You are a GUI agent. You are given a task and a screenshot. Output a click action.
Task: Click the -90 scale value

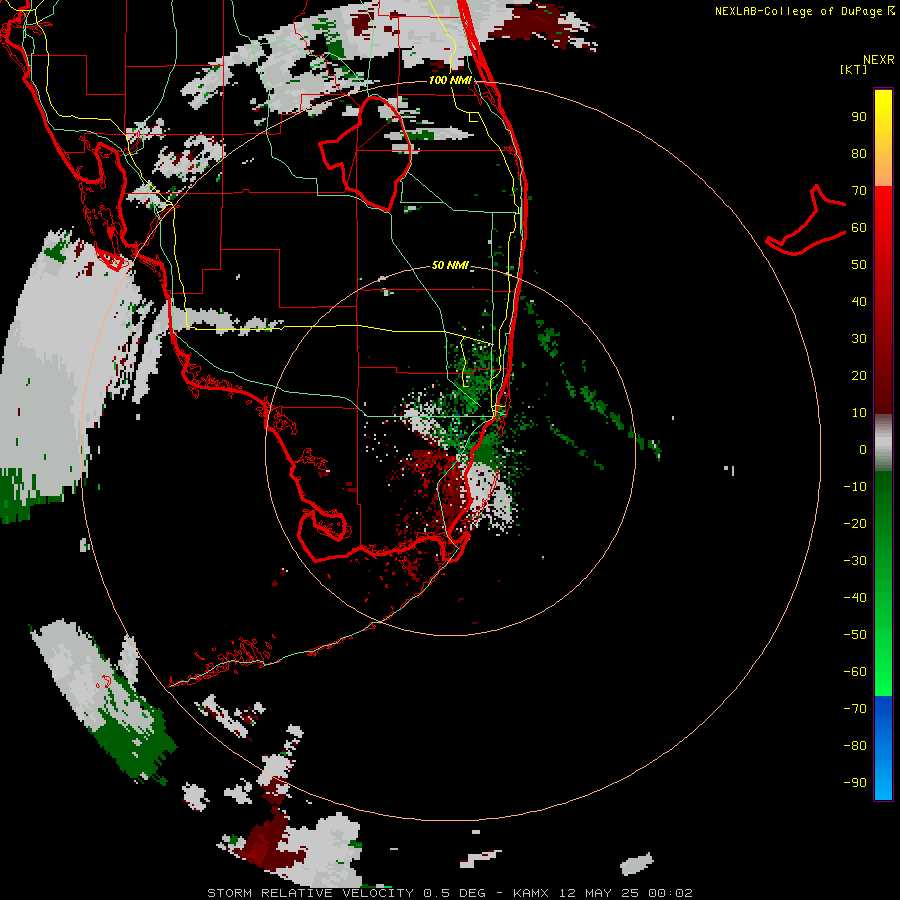click(x=855, y=783)
